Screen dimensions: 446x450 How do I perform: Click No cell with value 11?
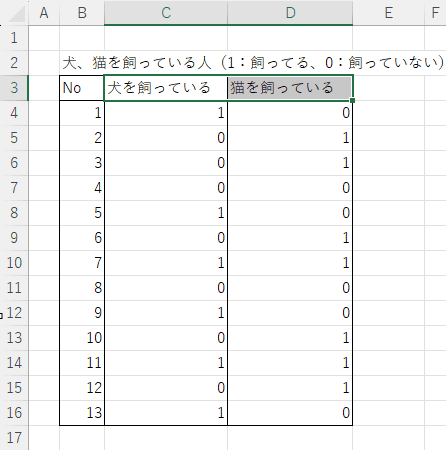pos(82,363)
